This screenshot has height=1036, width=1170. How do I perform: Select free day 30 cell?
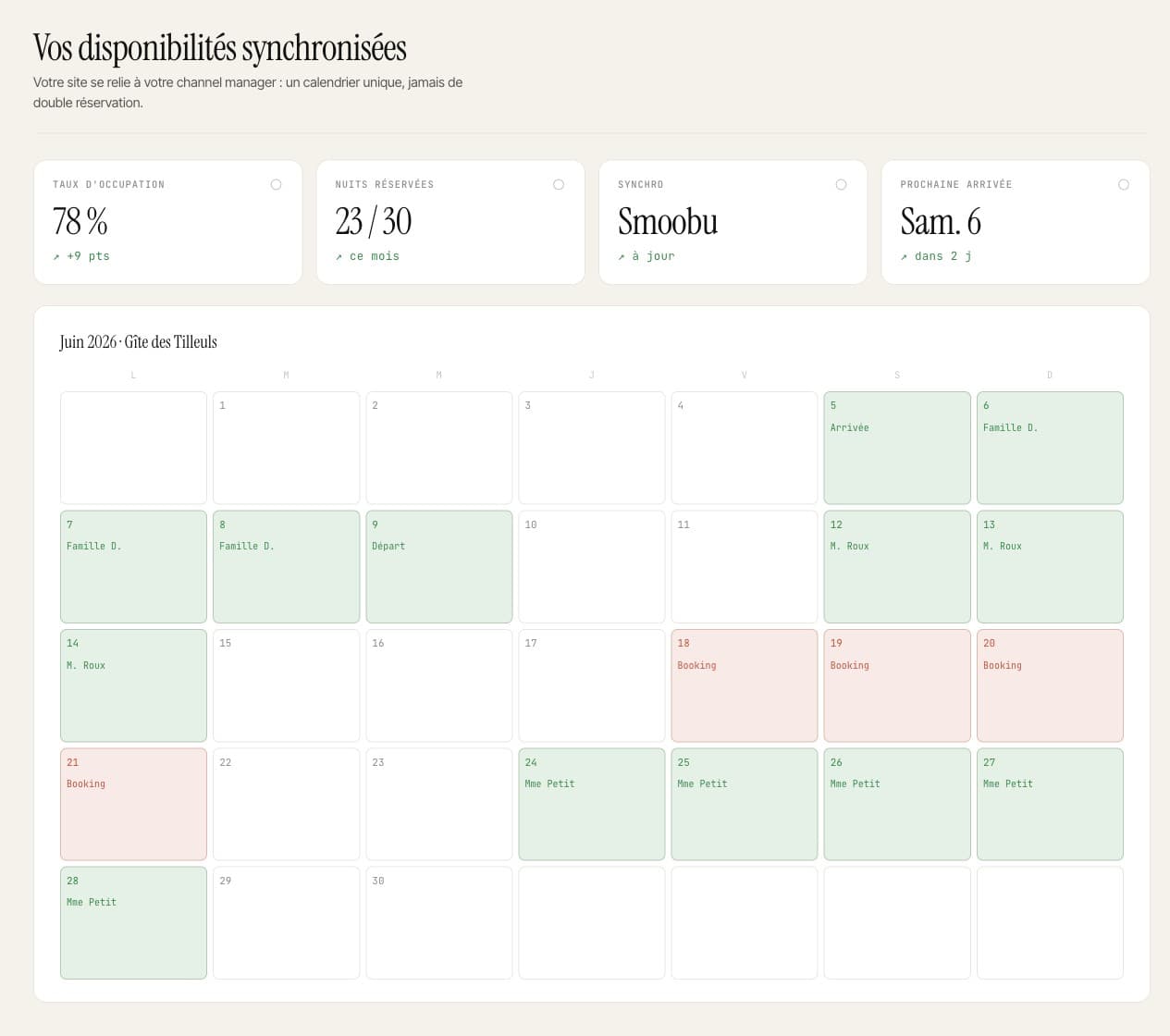(439, 922)
